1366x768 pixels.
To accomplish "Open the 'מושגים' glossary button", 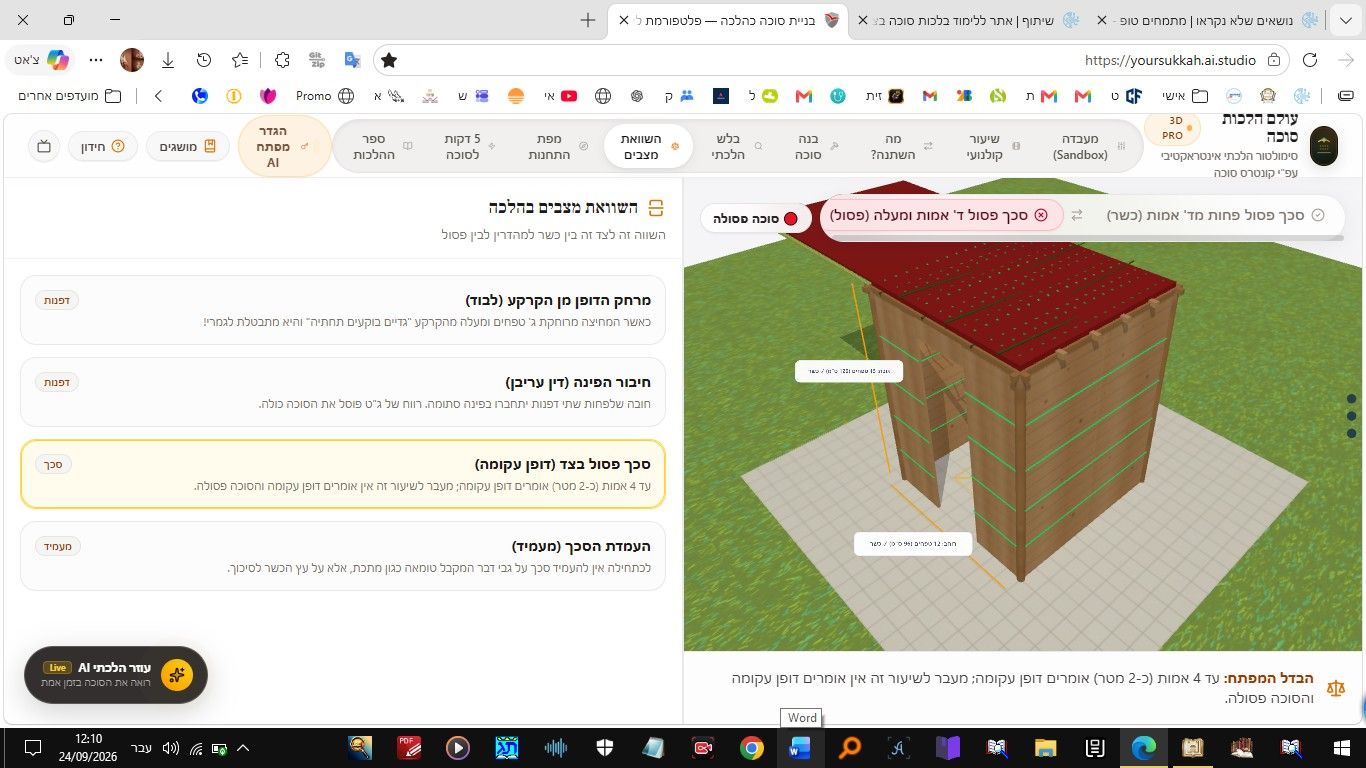I will 187,147.
